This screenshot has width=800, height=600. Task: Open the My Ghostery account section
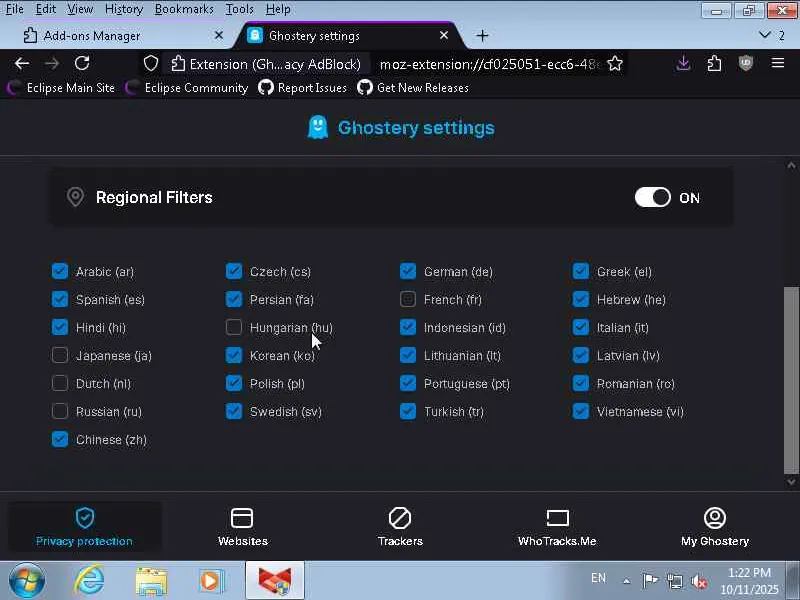(x=715, y=527)
